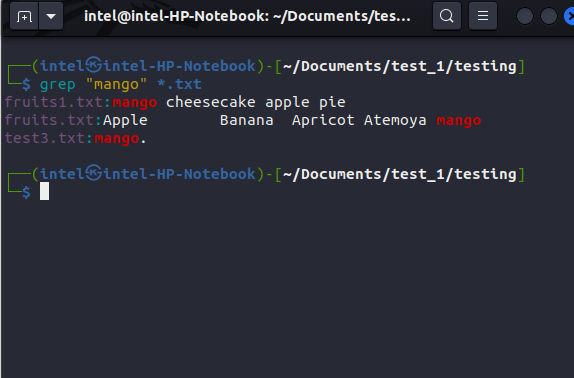Click the word Banana in output
Screen dimensions: 574x378
pyautogui.click(x=246, y=120)
